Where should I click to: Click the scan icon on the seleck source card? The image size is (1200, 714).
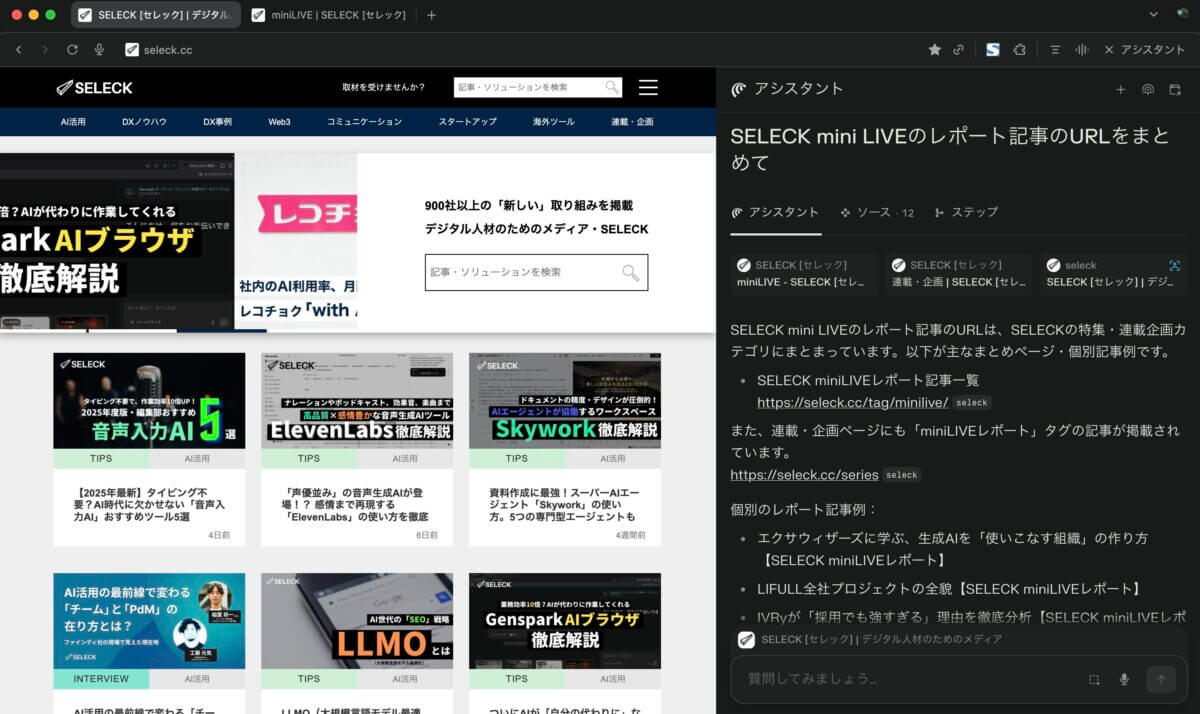(x=1174, y=265)
